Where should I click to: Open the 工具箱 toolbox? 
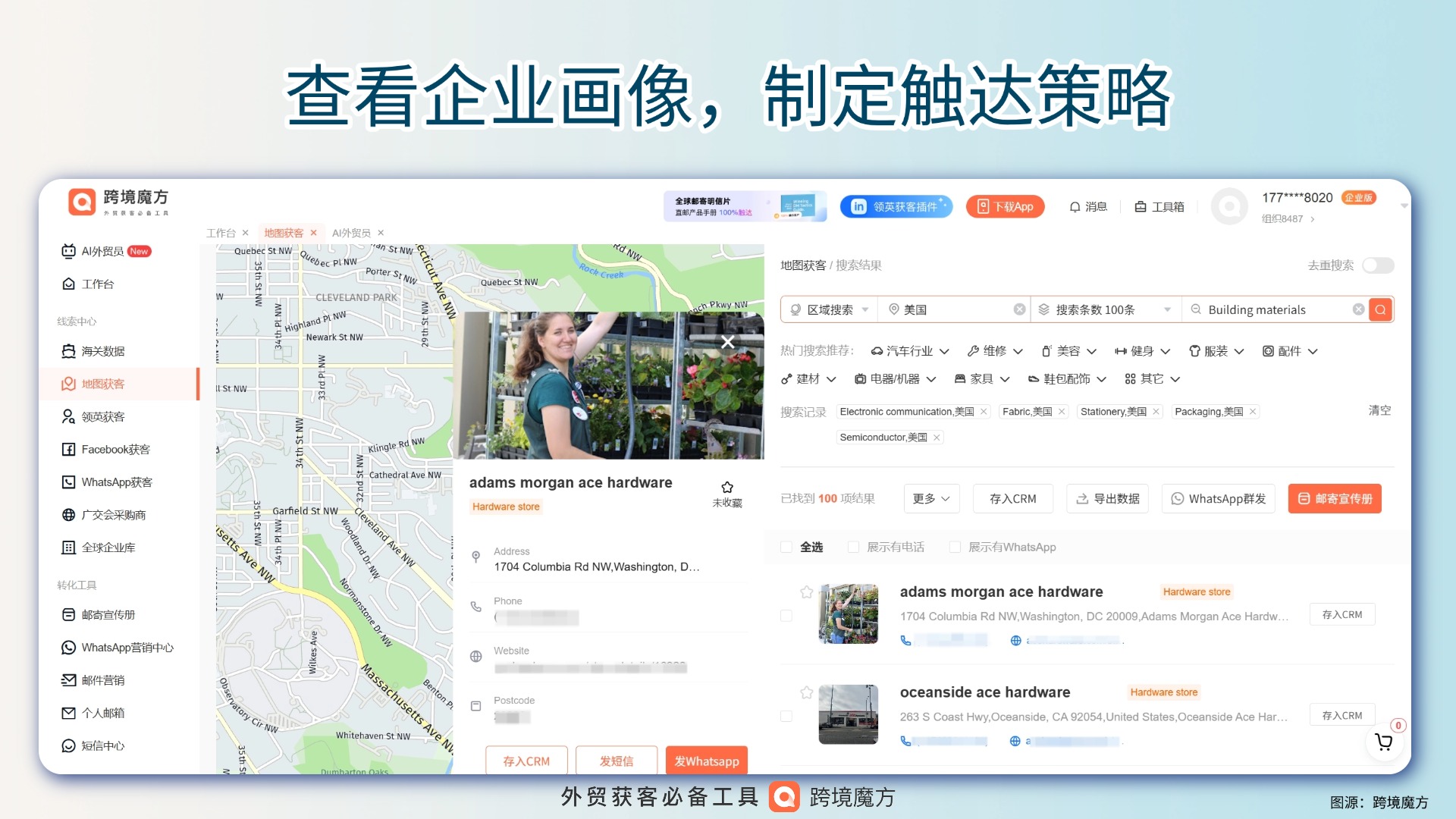1159,206
